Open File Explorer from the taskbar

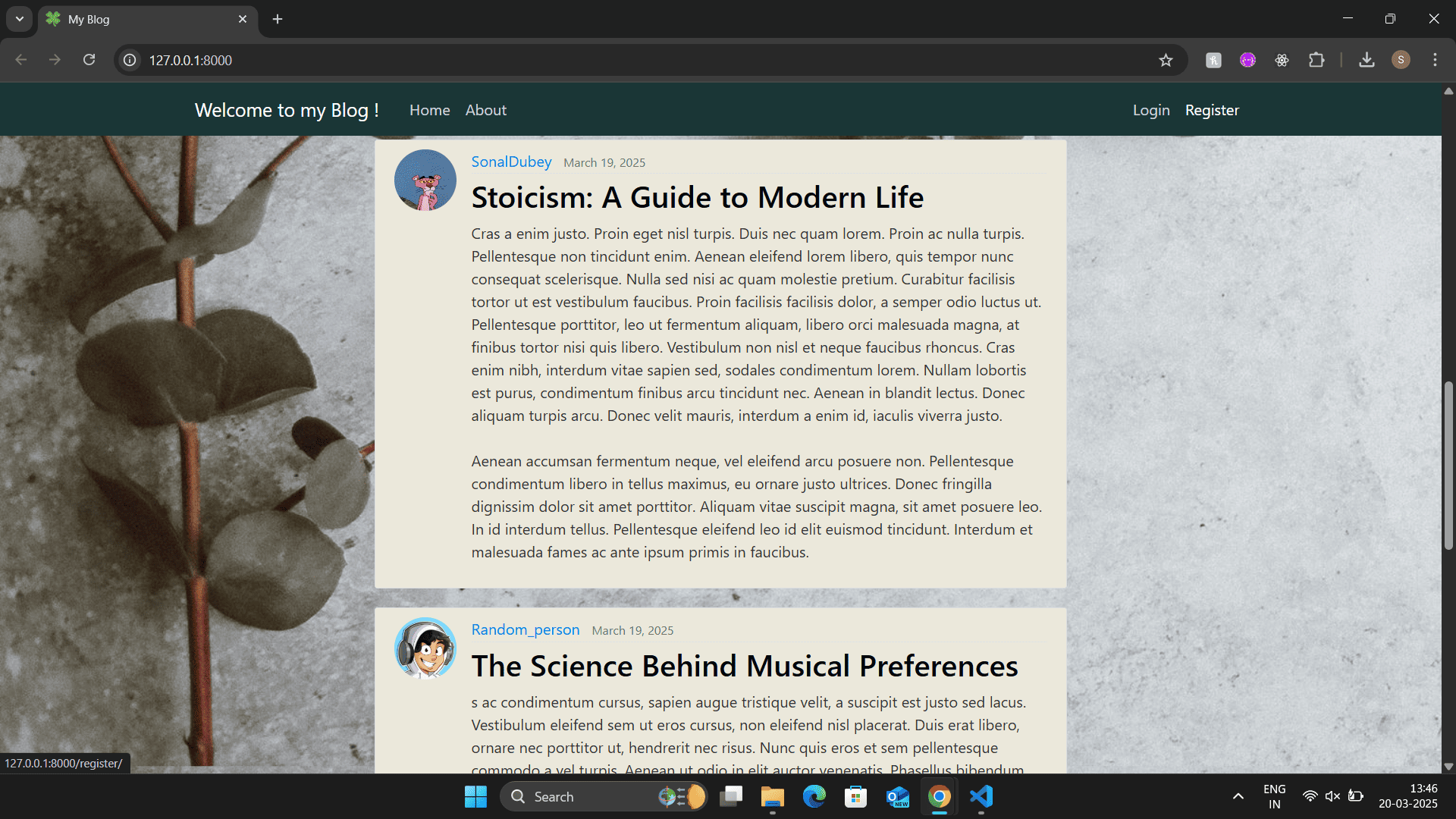point(772,796)
